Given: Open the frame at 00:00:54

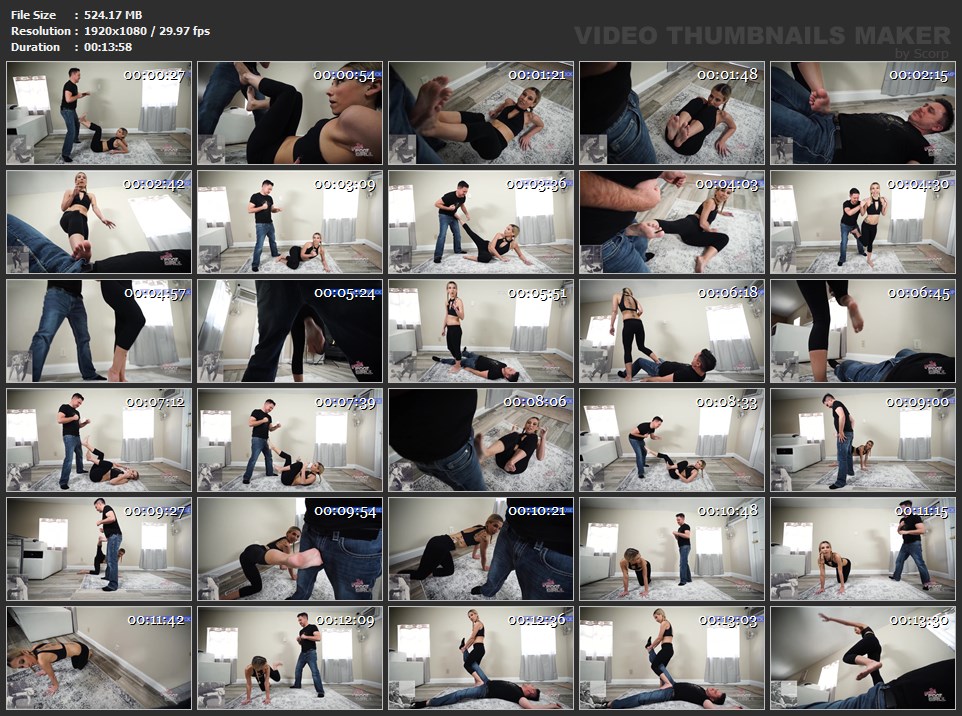Looking at the screenshot, I should click(290, 113).
